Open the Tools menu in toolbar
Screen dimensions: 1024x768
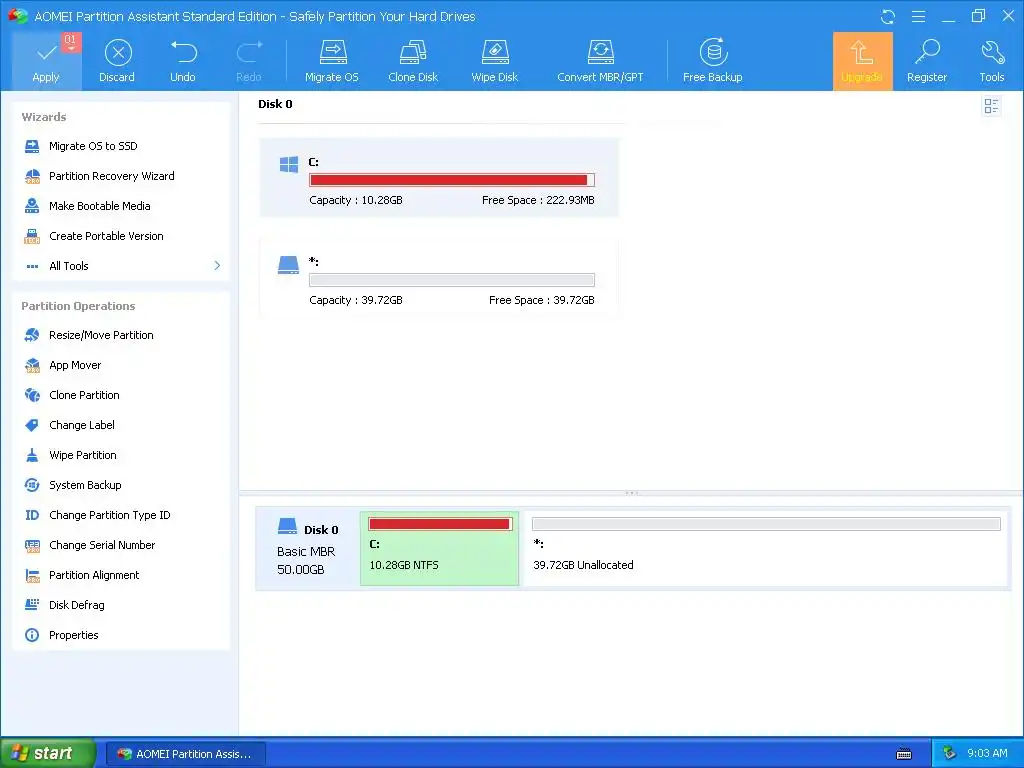click(x=991, y=61)
